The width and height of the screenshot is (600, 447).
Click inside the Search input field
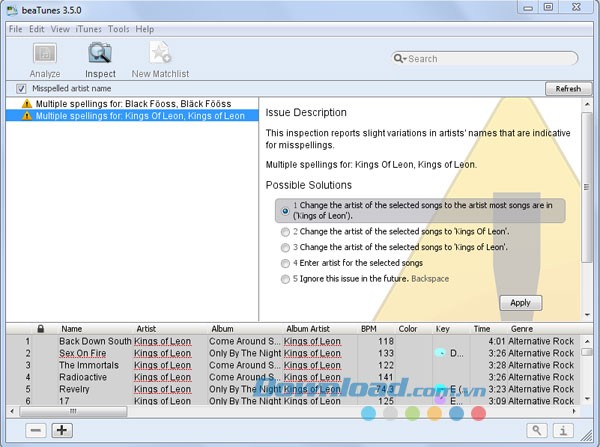[490, 59]
